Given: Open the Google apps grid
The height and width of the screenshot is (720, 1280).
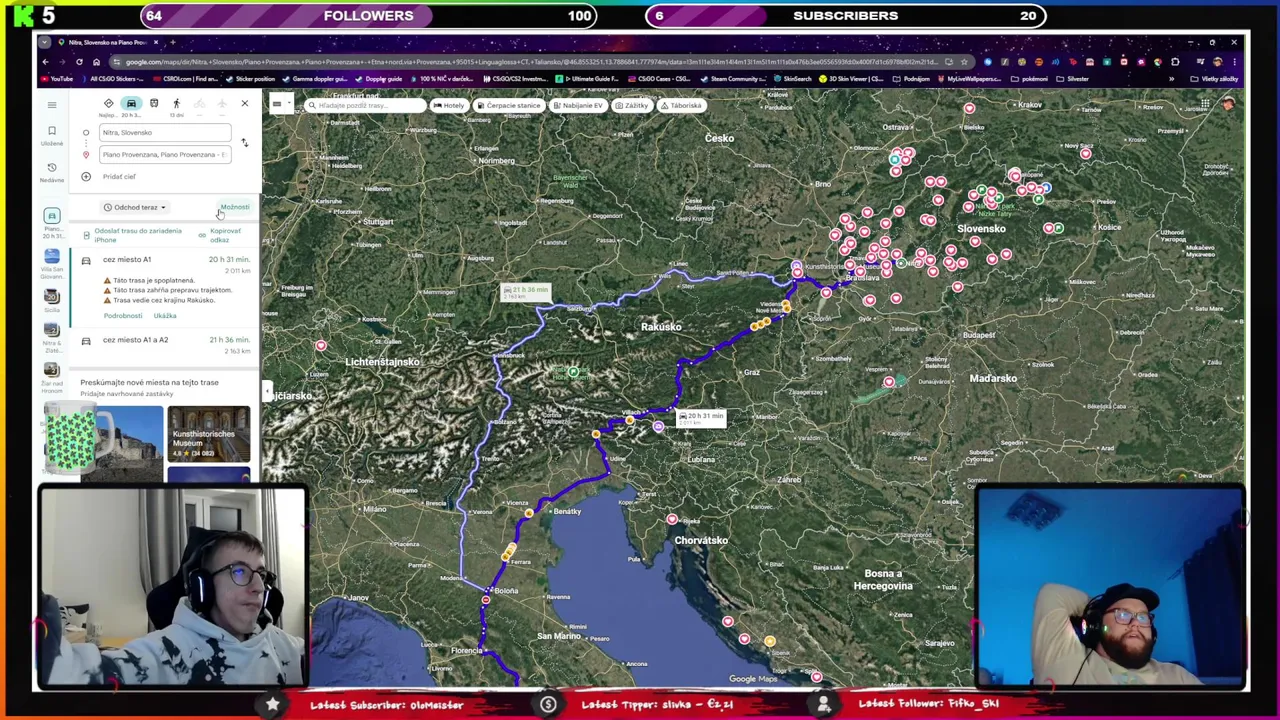Looking at the screenshot, I should click(1205, 104).
